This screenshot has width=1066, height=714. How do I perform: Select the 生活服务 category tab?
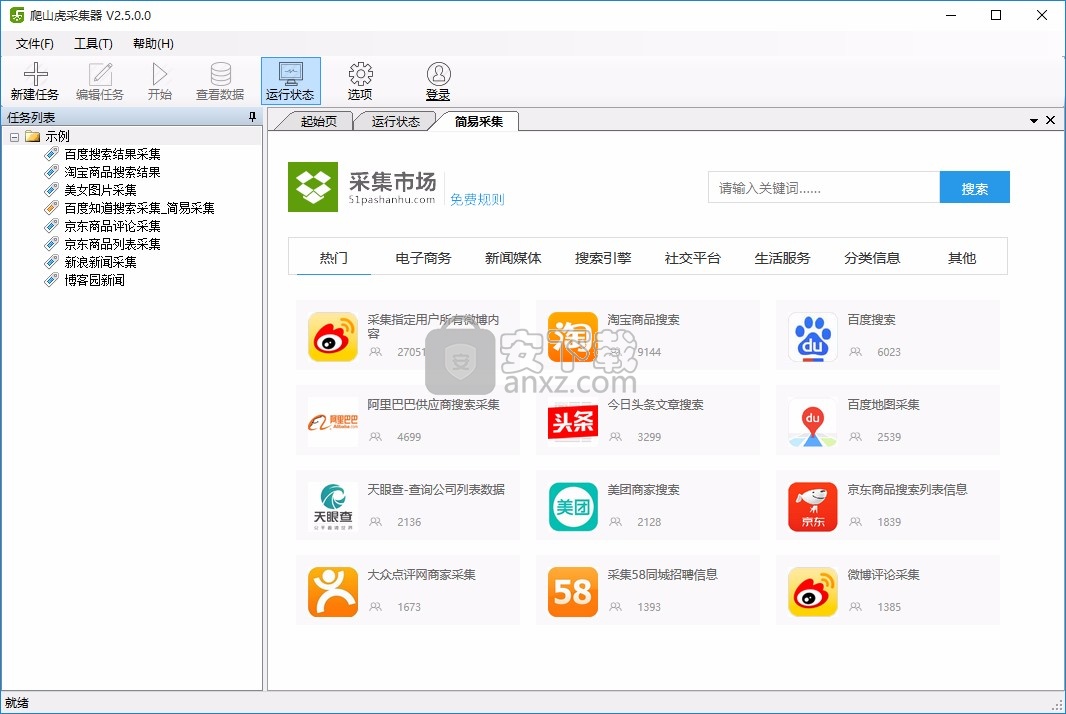click(783, 258)
